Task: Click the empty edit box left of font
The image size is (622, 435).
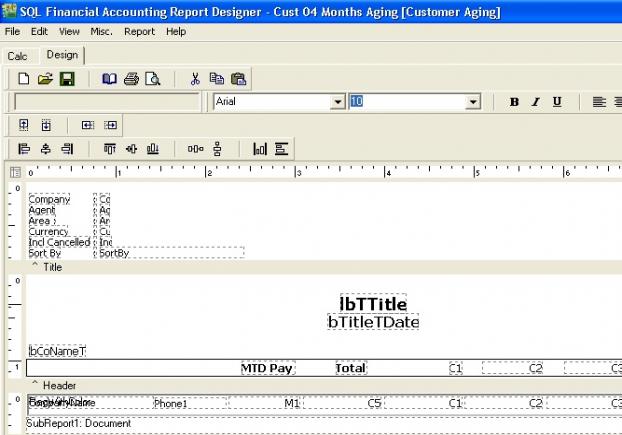Action: 107,102
